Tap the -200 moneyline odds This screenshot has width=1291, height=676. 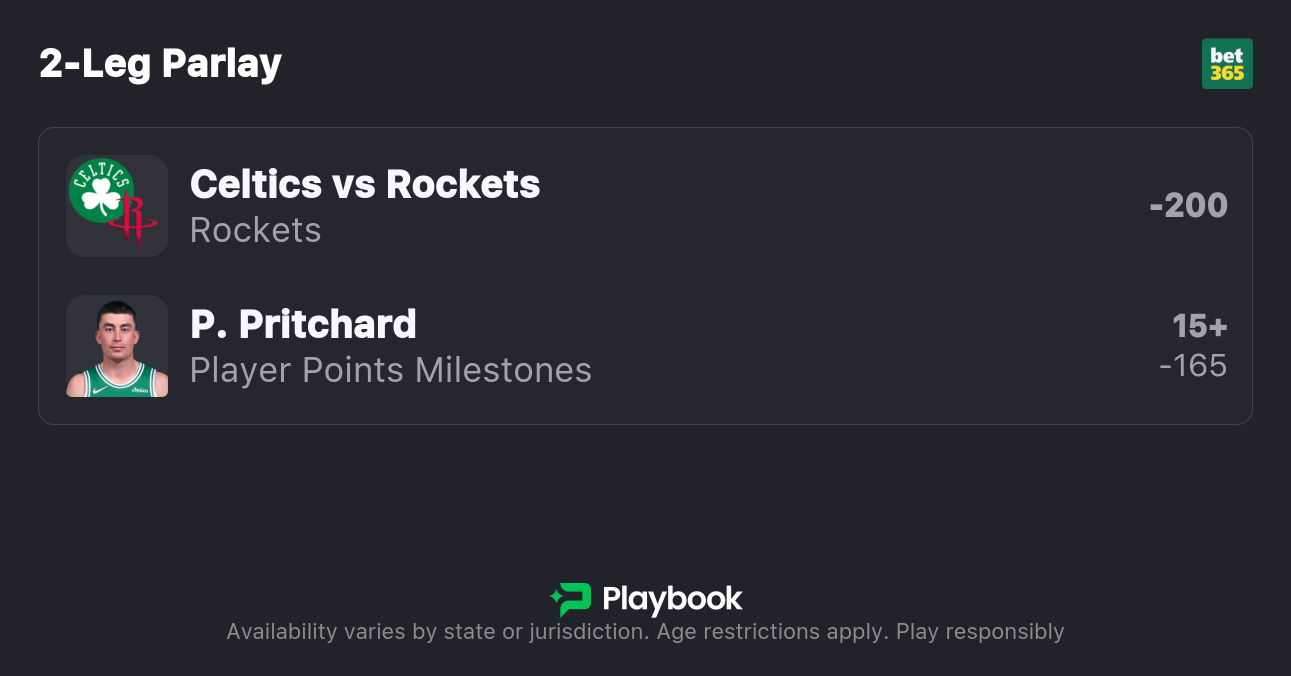pos(1188,206)
